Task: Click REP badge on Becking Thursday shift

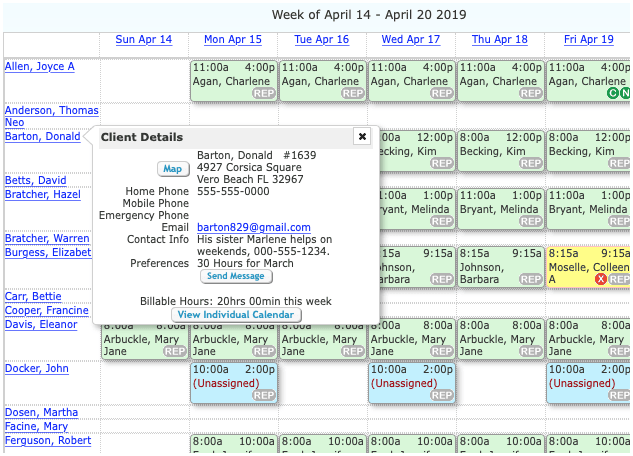Action: (530, 163)
